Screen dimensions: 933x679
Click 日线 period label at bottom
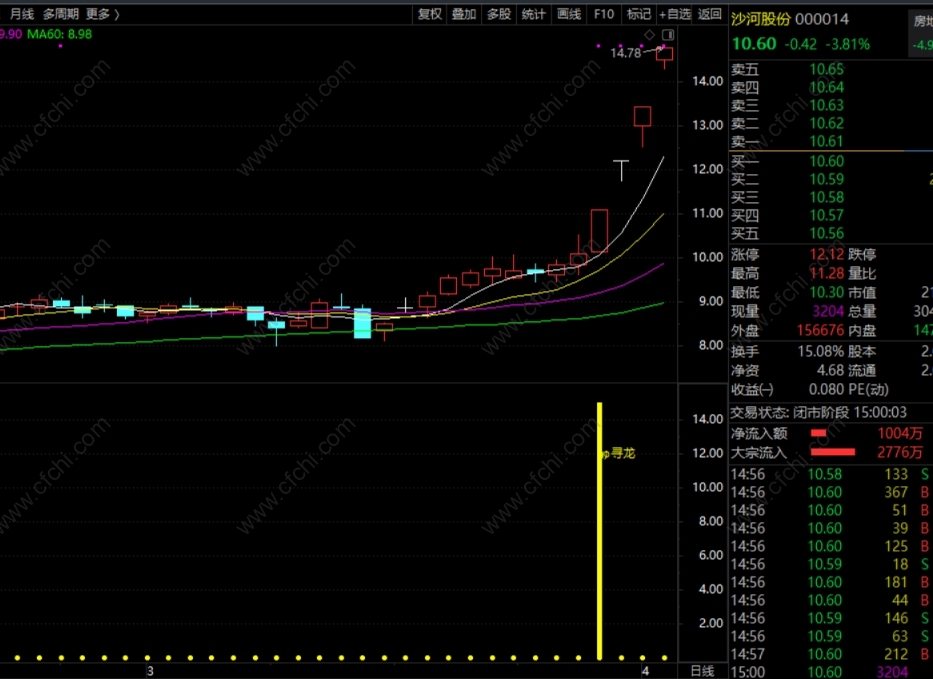coord(703,671)
